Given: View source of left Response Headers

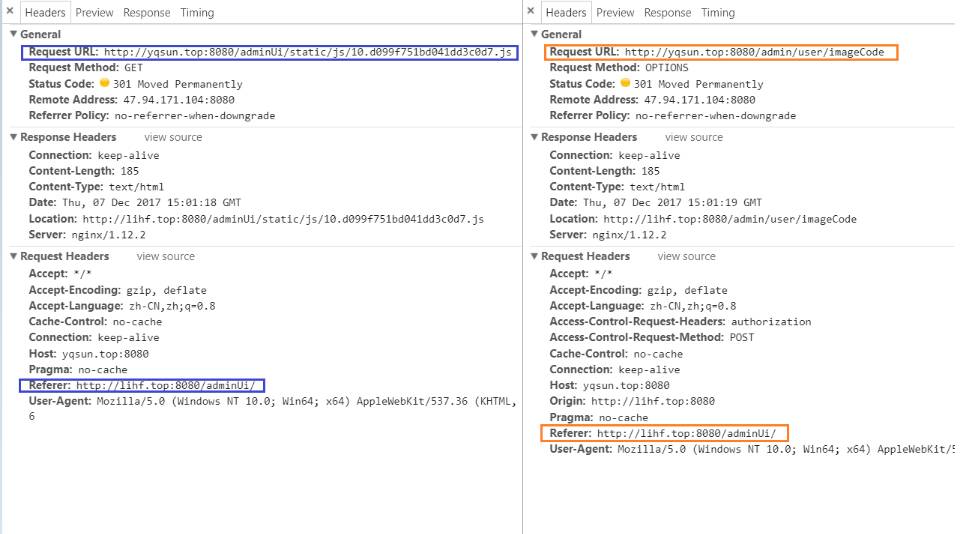Looking at the screenshot, I should (x=173, y=138).
